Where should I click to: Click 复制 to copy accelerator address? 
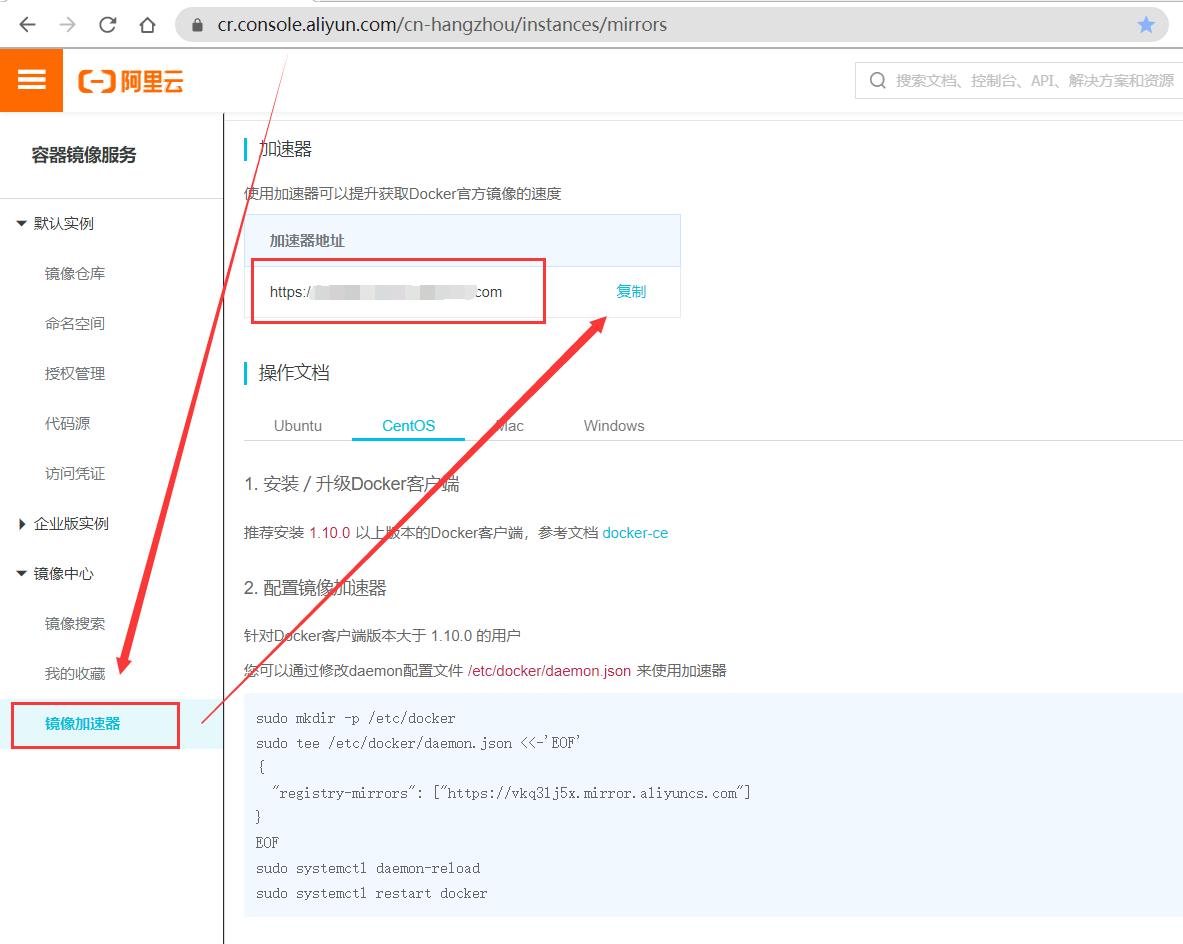(x=631, y=292)
